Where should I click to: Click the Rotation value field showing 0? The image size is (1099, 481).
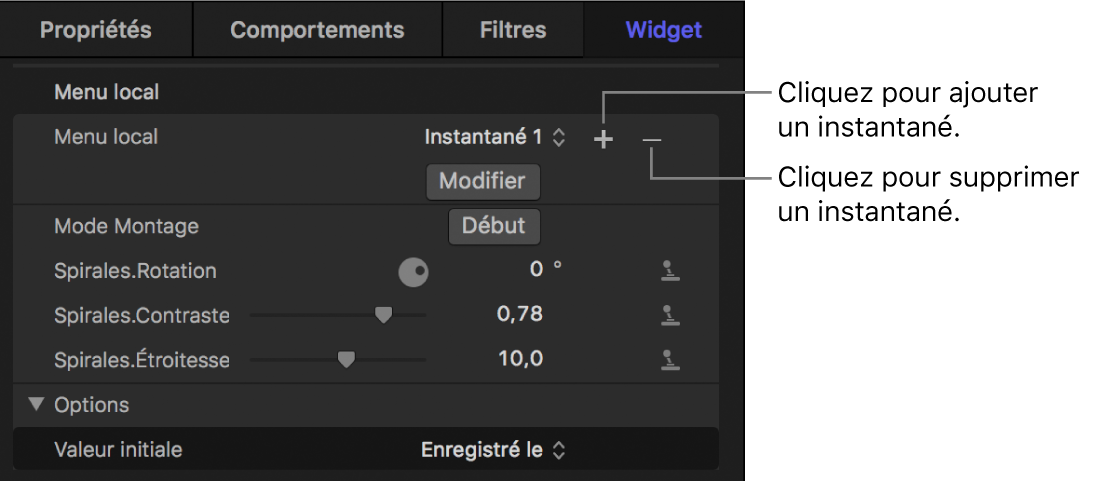[x=536, y=270]
